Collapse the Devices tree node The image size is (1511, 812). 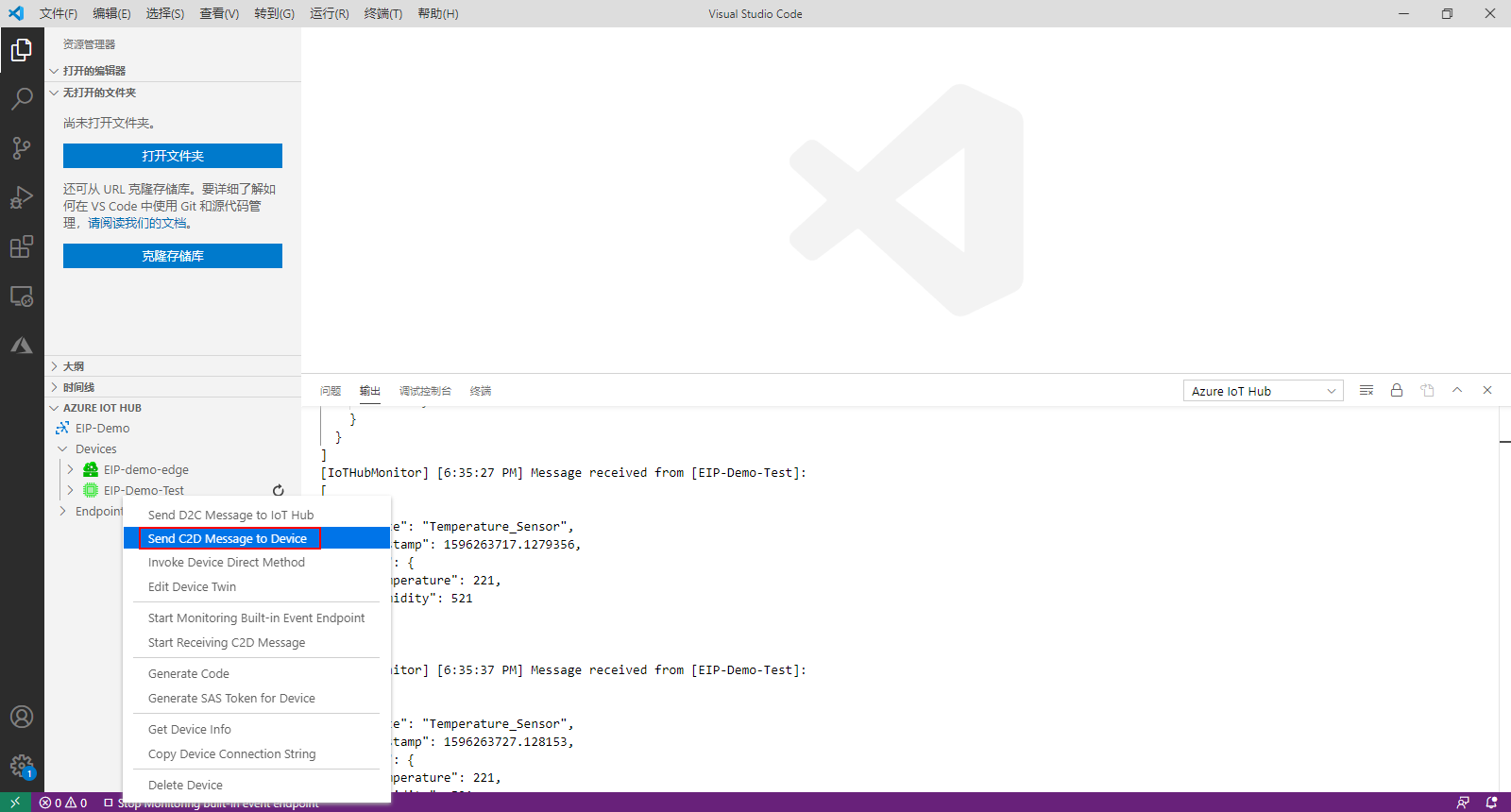62,448
